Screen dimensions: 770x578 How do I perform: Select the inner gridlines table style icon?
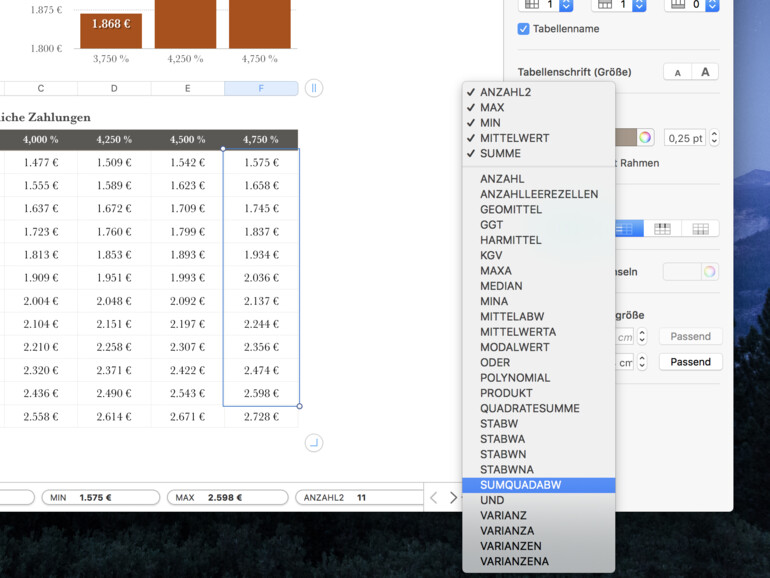coord(662,229)
